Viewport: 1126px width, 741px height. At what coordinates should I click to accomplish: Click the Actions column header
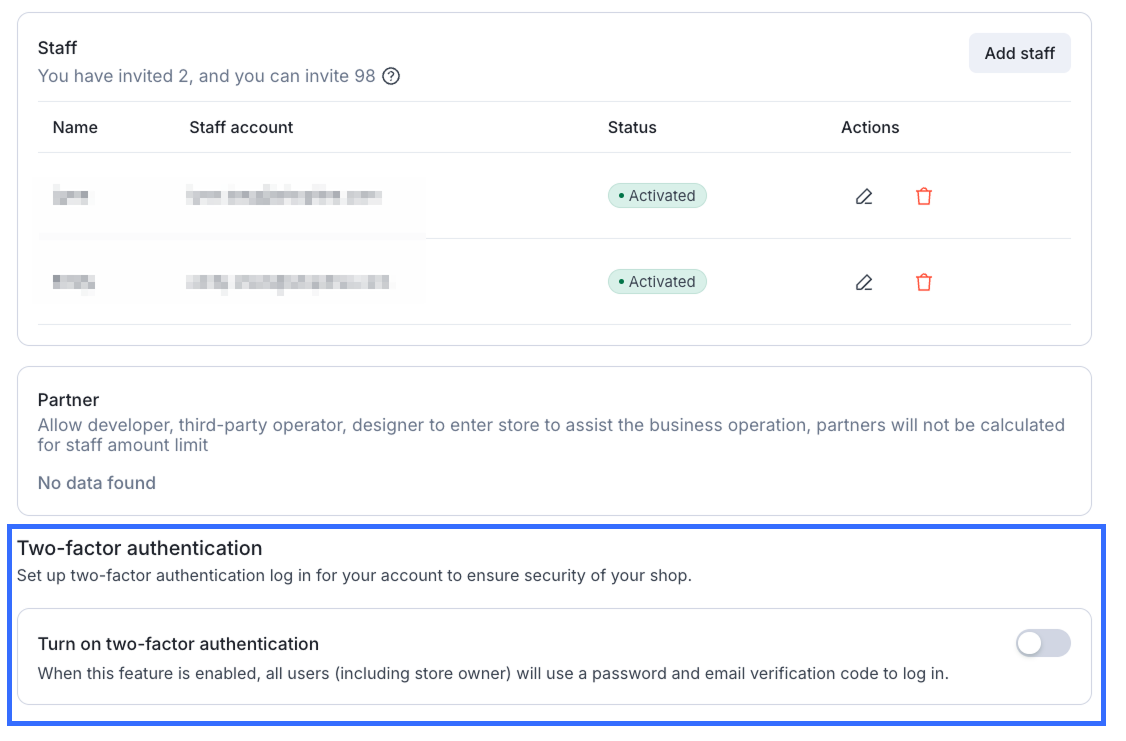870,127
